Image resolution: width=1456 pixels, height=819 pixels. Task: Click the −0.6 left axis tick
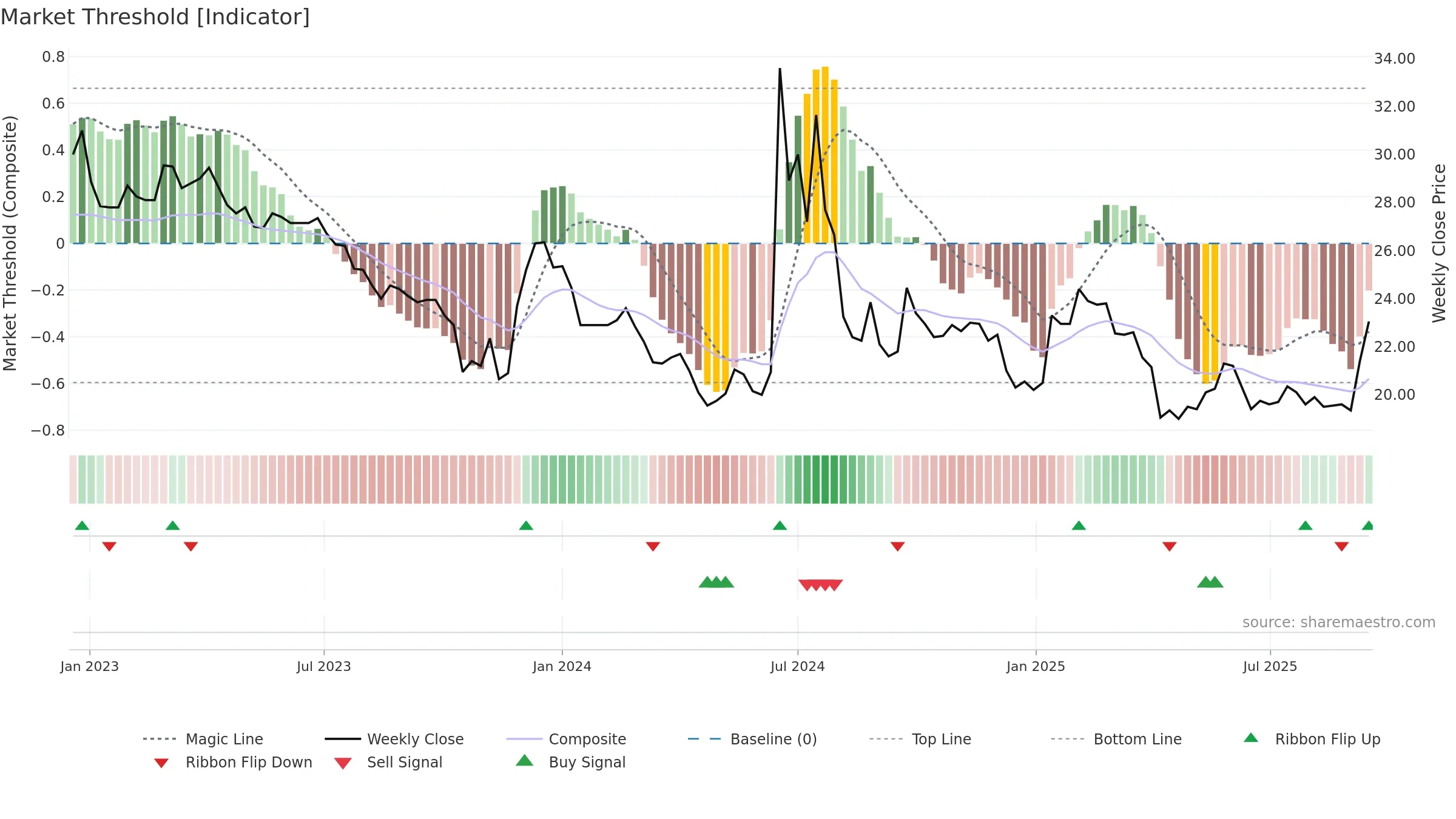tap(48, 384)
